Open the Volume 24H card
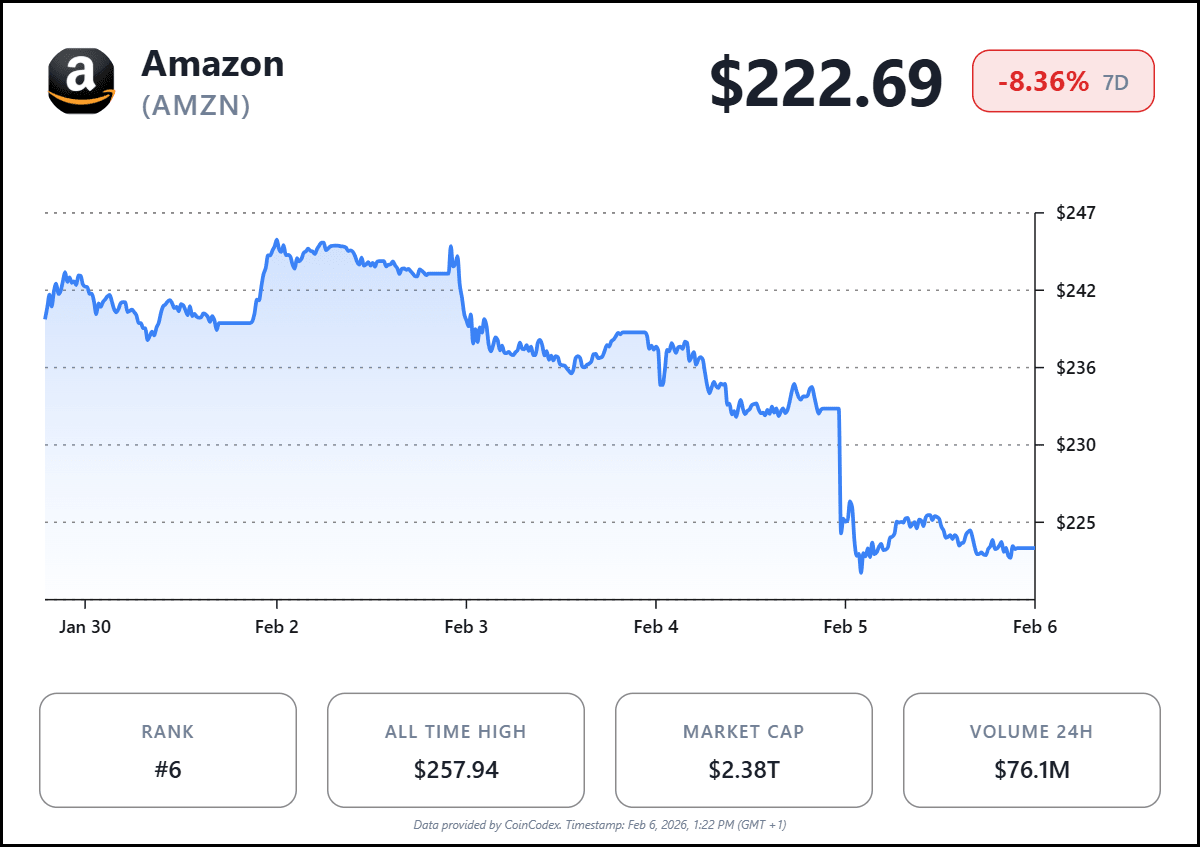This screenshot has height=847, width=1200. [x=1032, y=750]
